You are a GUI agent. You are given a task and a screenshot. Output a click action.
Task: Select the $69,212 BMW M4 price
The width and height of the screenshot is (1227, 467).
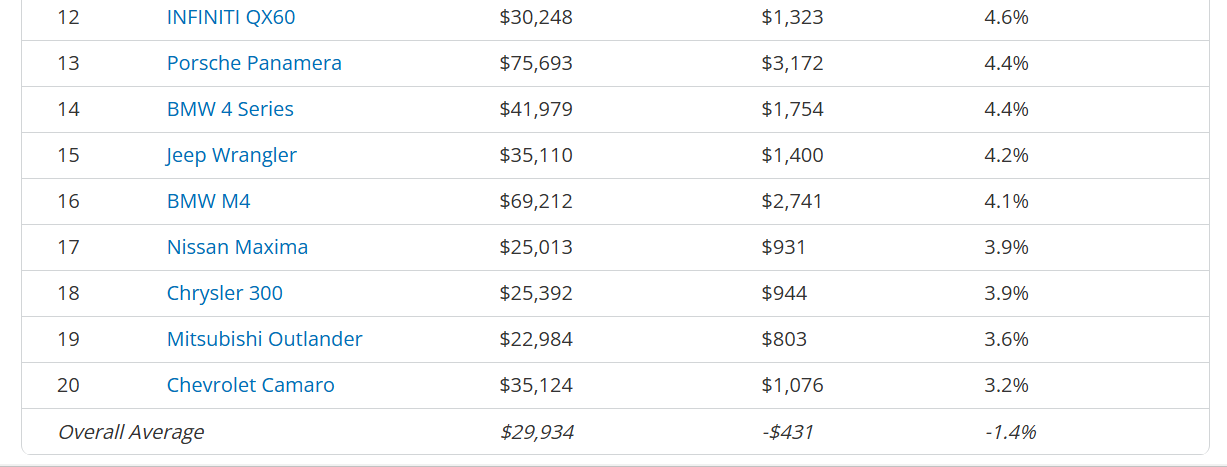pyautogui.click(x=536, y=201)
